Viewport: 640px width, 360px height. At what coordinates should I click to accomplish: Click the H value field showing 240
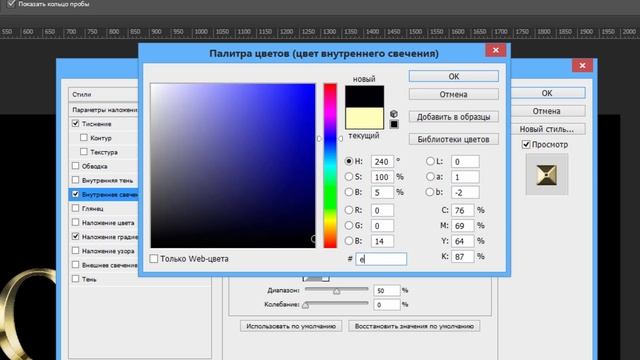click(x=382, y=162)
